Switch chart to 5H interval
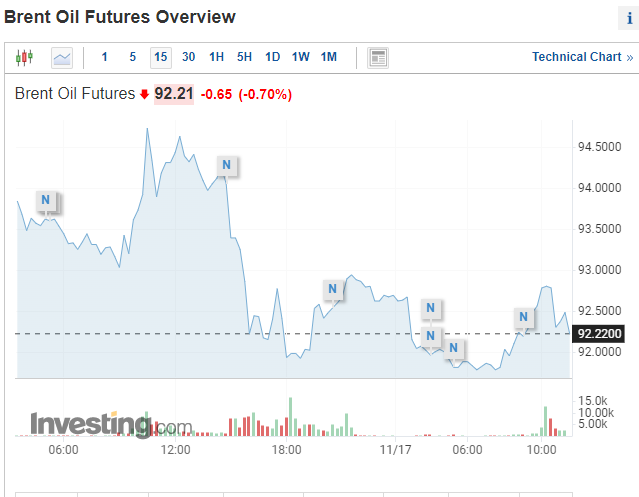639x497 pixels. click(x=244, y=57)
